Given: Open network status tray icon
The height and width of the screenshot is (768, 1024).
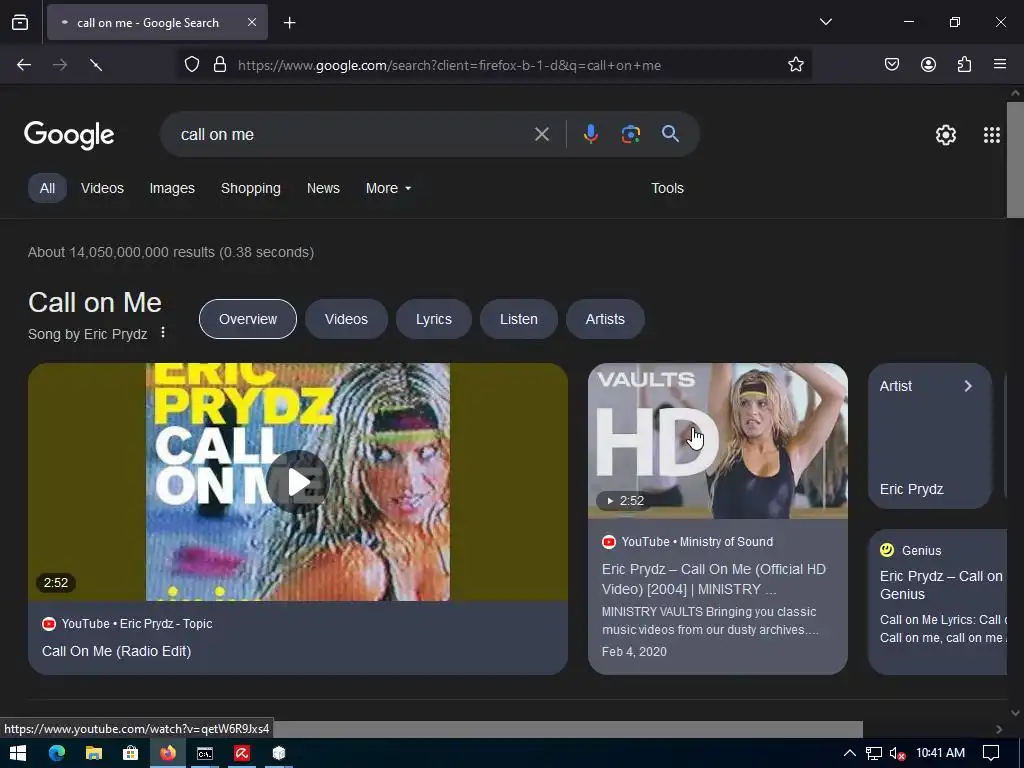Looking at the screenshot, I should pyautogui.click(x=873, y=753).
